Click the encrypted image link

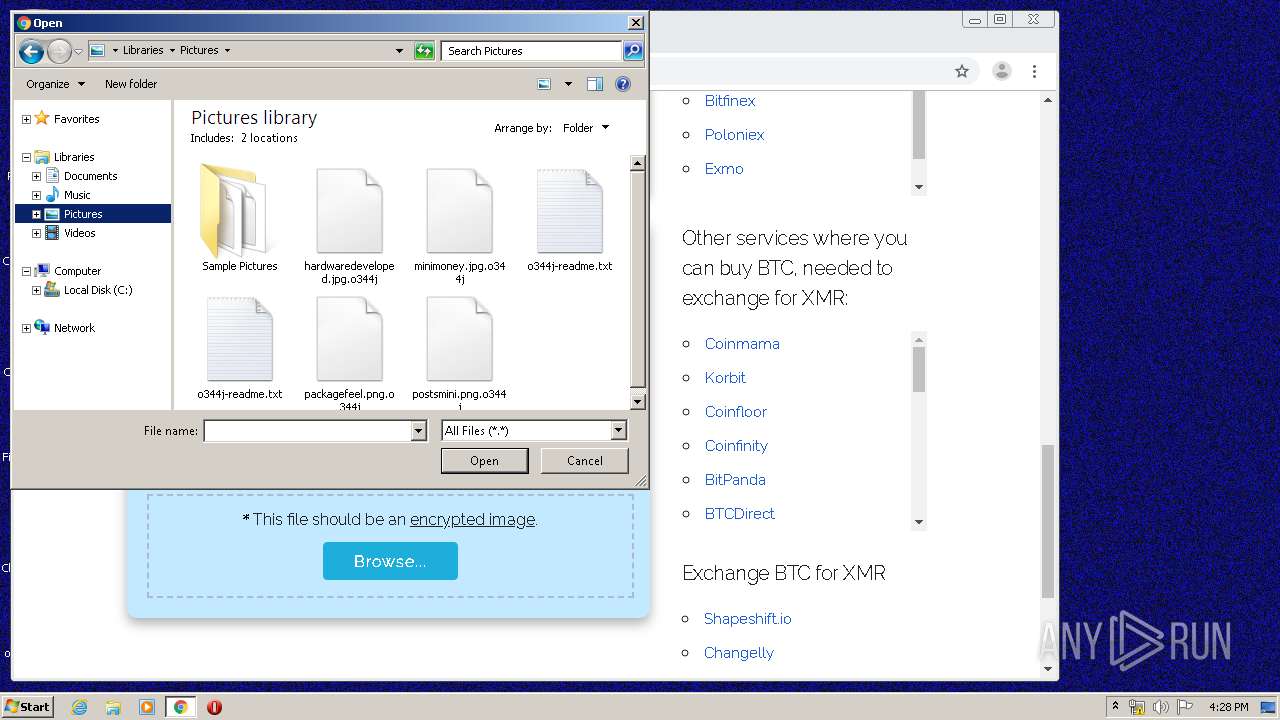click(x=472, y=520)
